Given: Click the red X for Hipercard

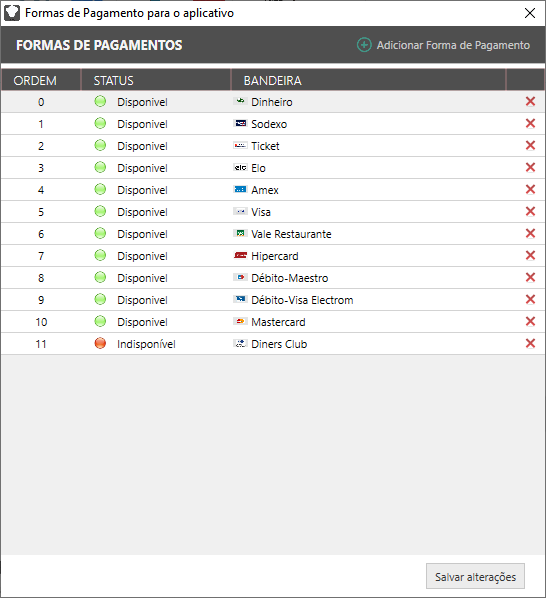Looking at the screenshot, I should (x=530, y=256).
